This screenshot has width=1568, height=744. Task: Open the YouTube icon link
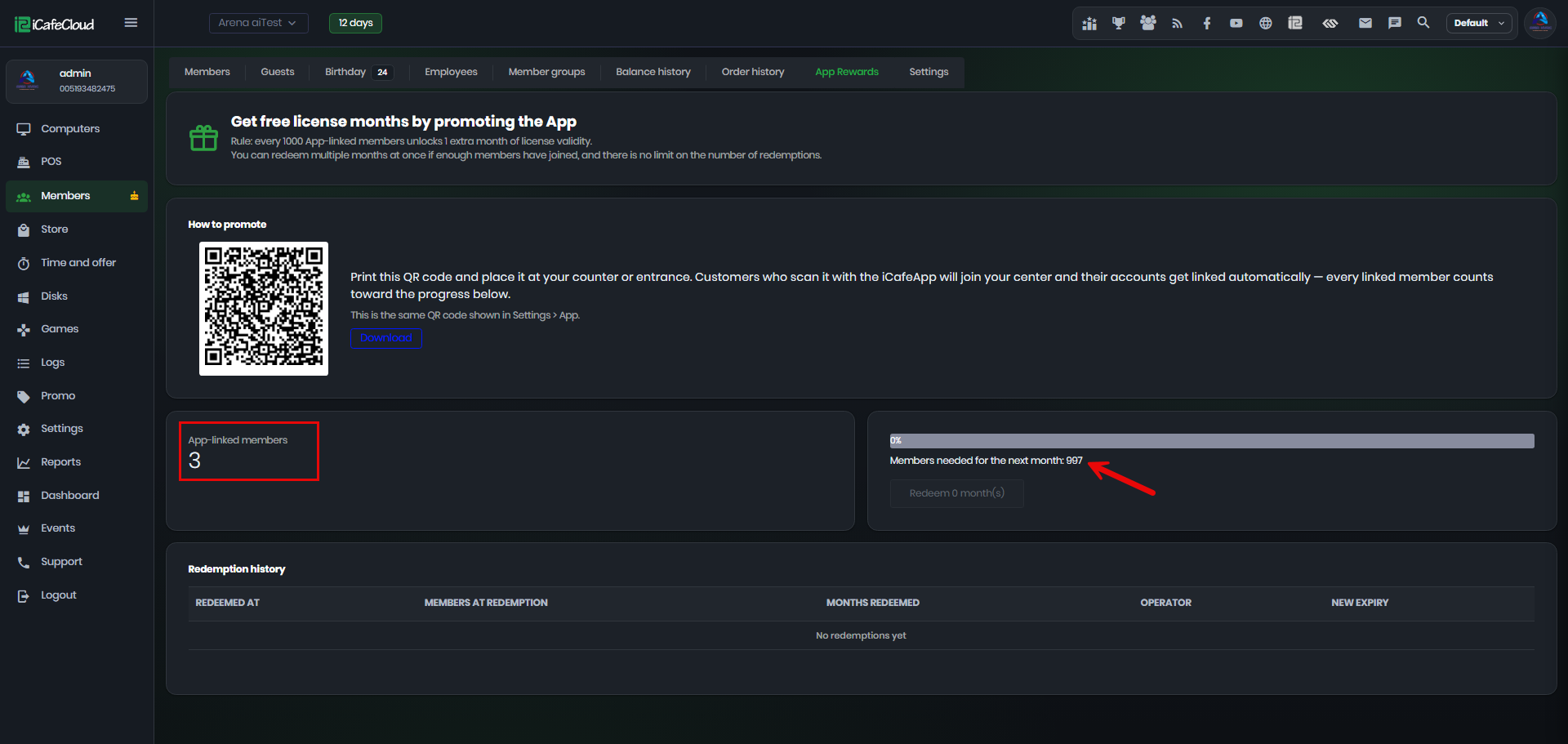click(1236, 23)
